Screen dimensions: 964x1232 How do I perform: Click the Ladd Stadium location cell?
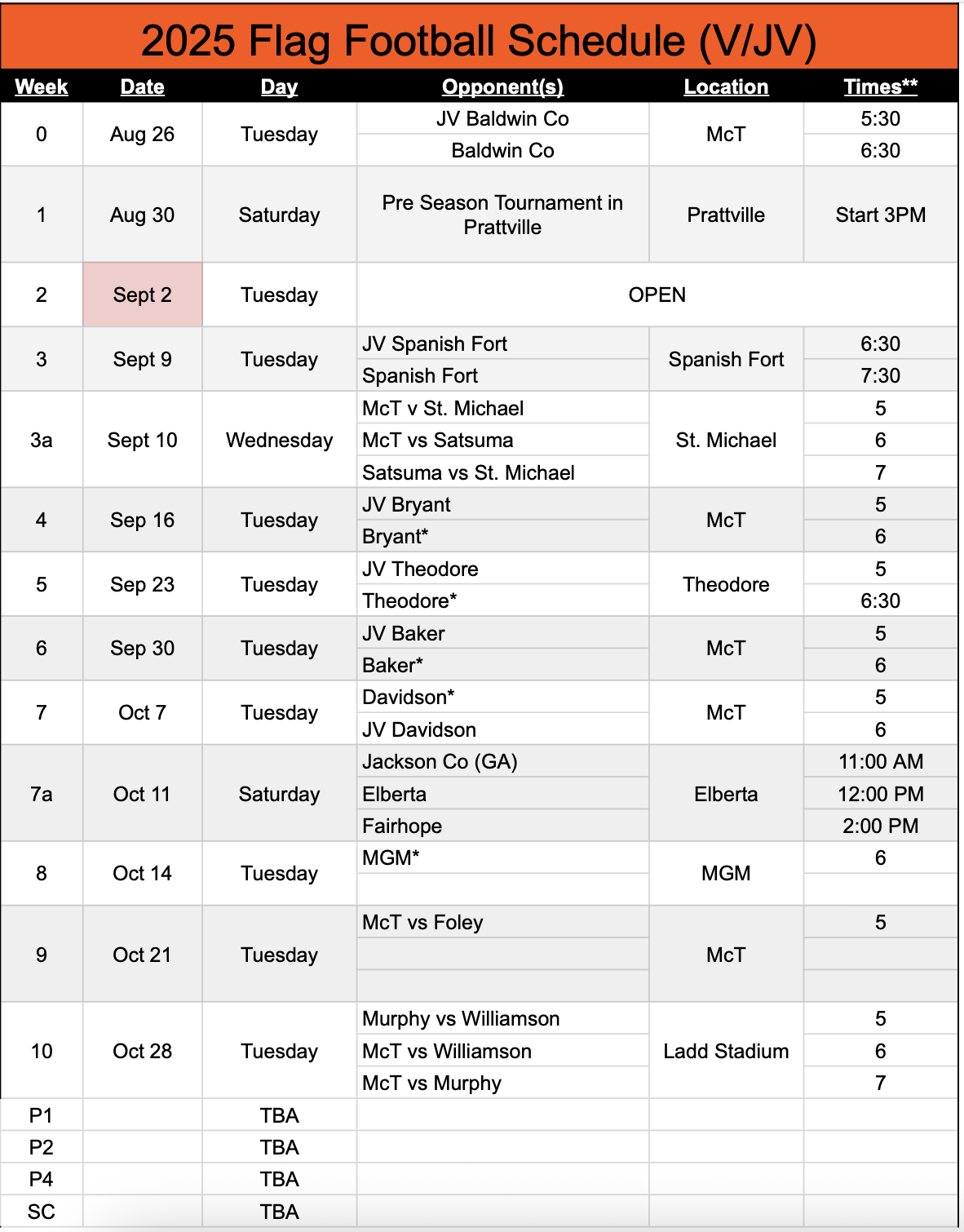pos(726,1051)
